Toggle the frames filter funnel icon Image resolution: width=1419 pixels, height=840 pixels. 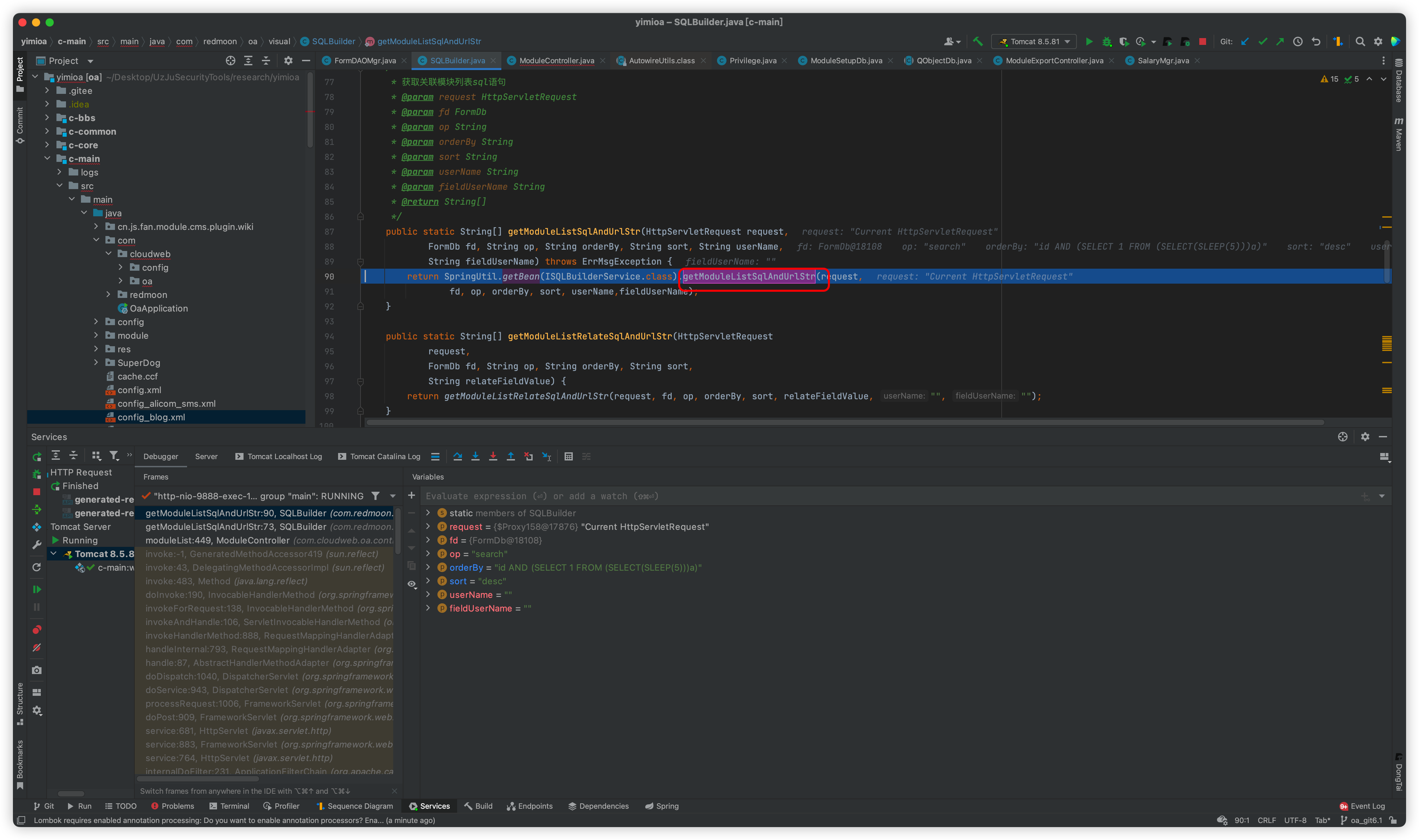click(375, 496)
